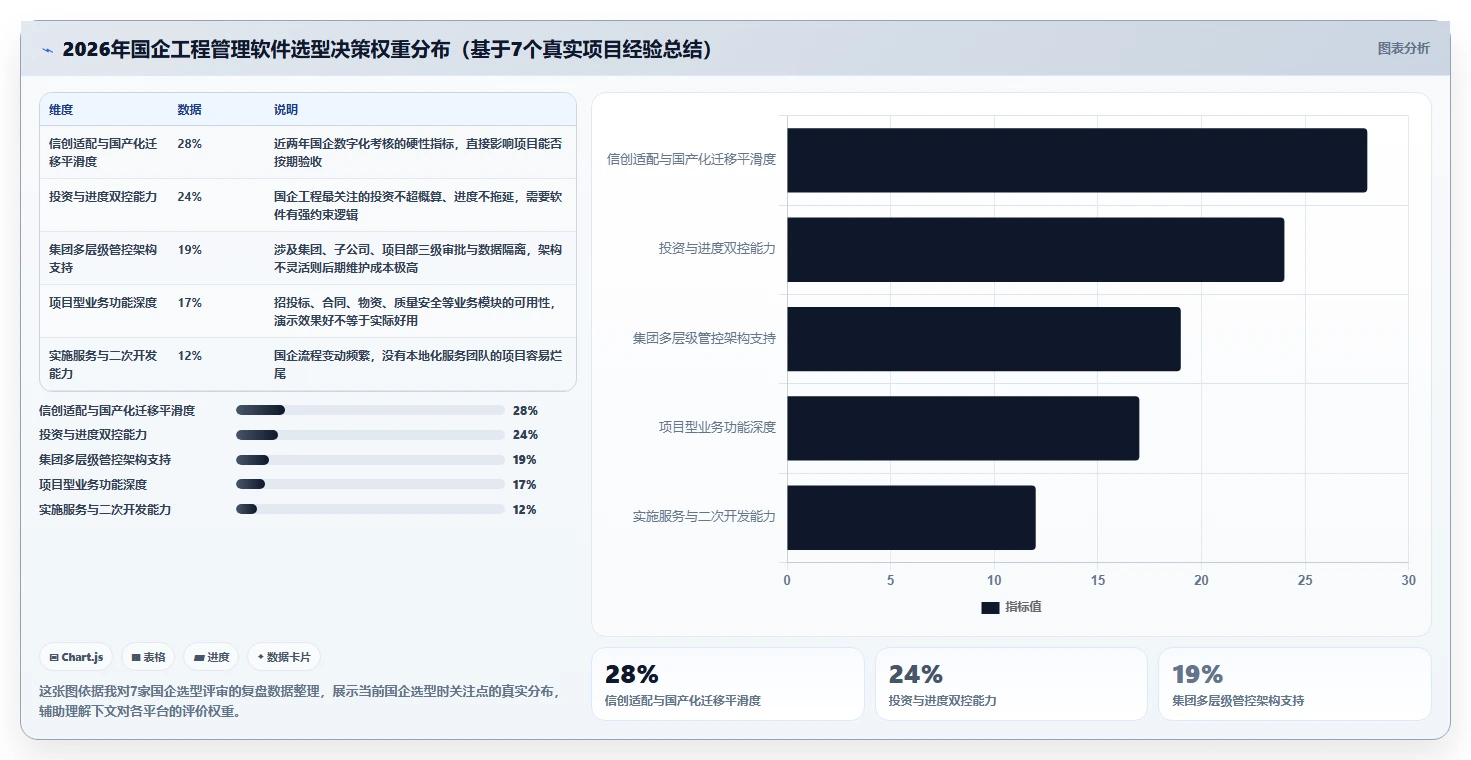Click table cell 实施服务与二次开发能力
The width and height of the screenshot is (1471, 760).
(103, 364)
